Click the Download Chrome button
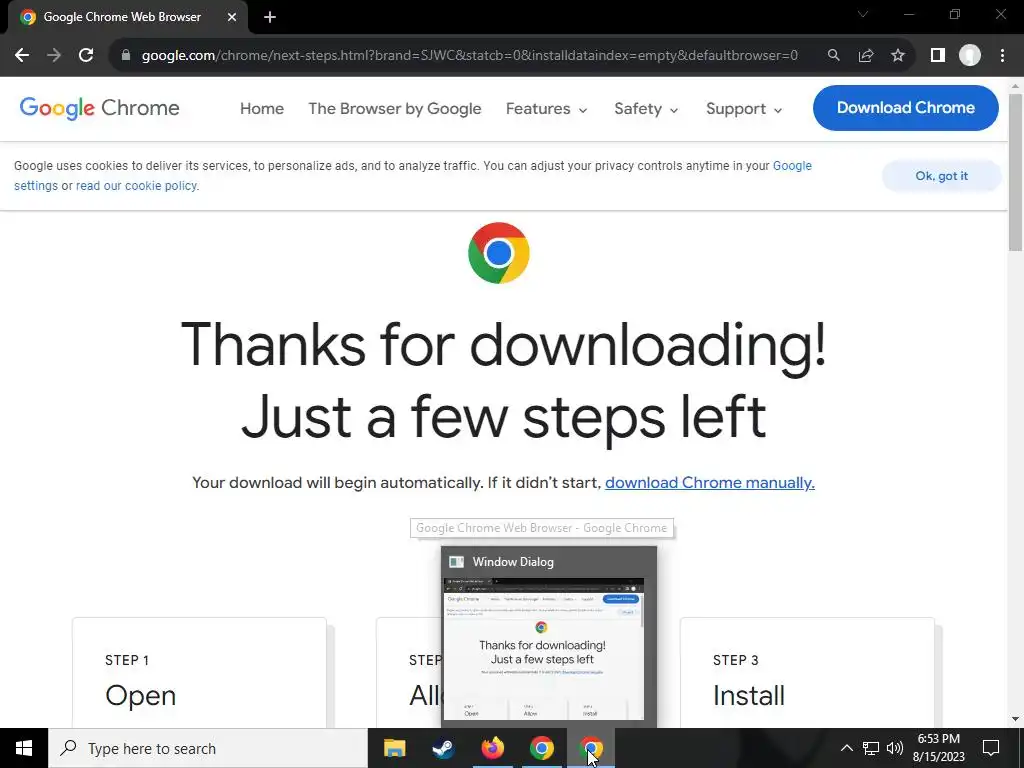Image resolution: width=1024 pixels, height=768 pixels. (x=906, y=108)
